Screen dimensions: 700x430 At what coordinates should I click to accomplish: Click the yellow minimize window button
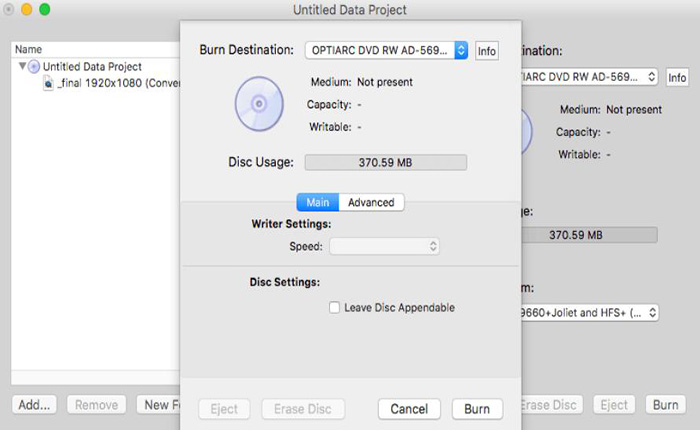[27, 9]
